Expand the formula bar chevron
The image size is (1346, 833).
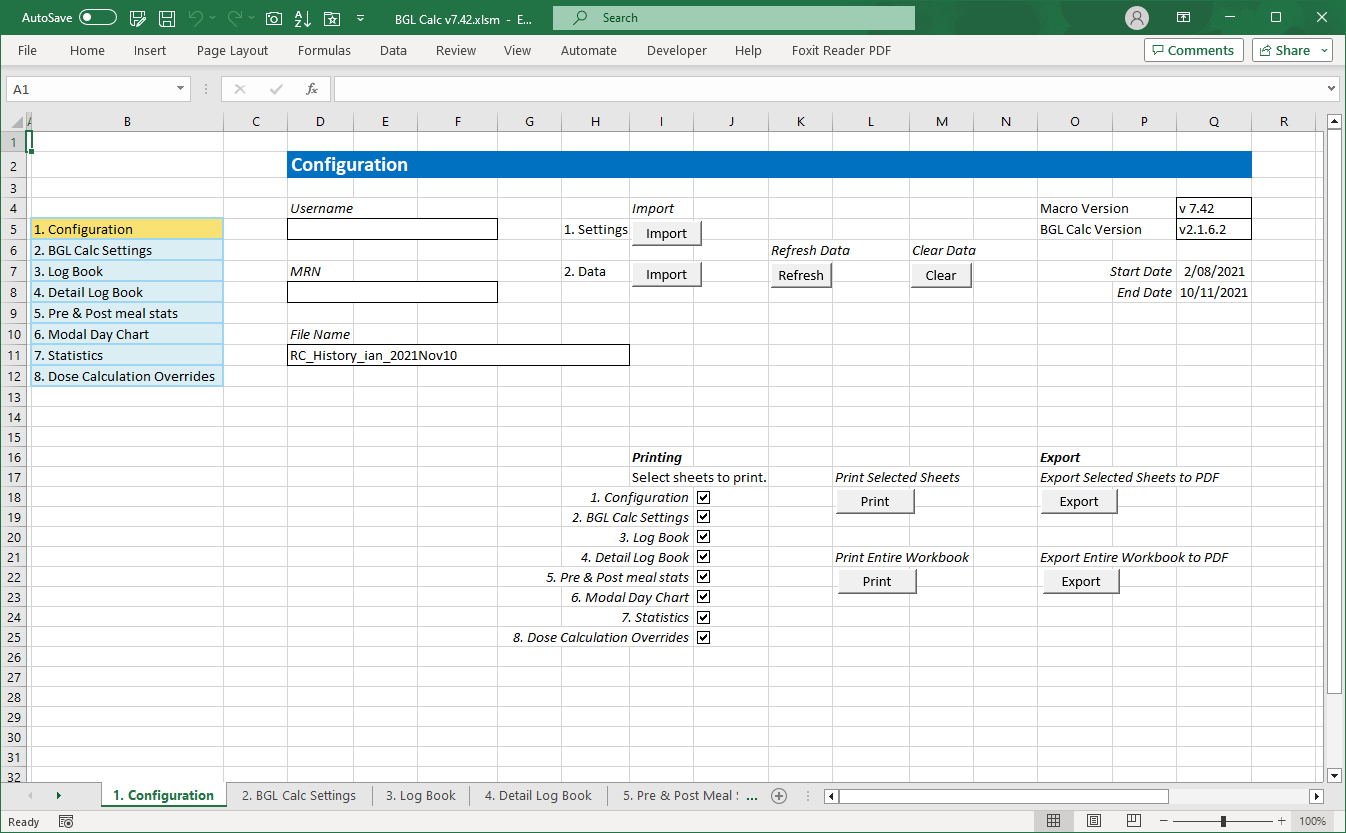[x=1330, y=89]
